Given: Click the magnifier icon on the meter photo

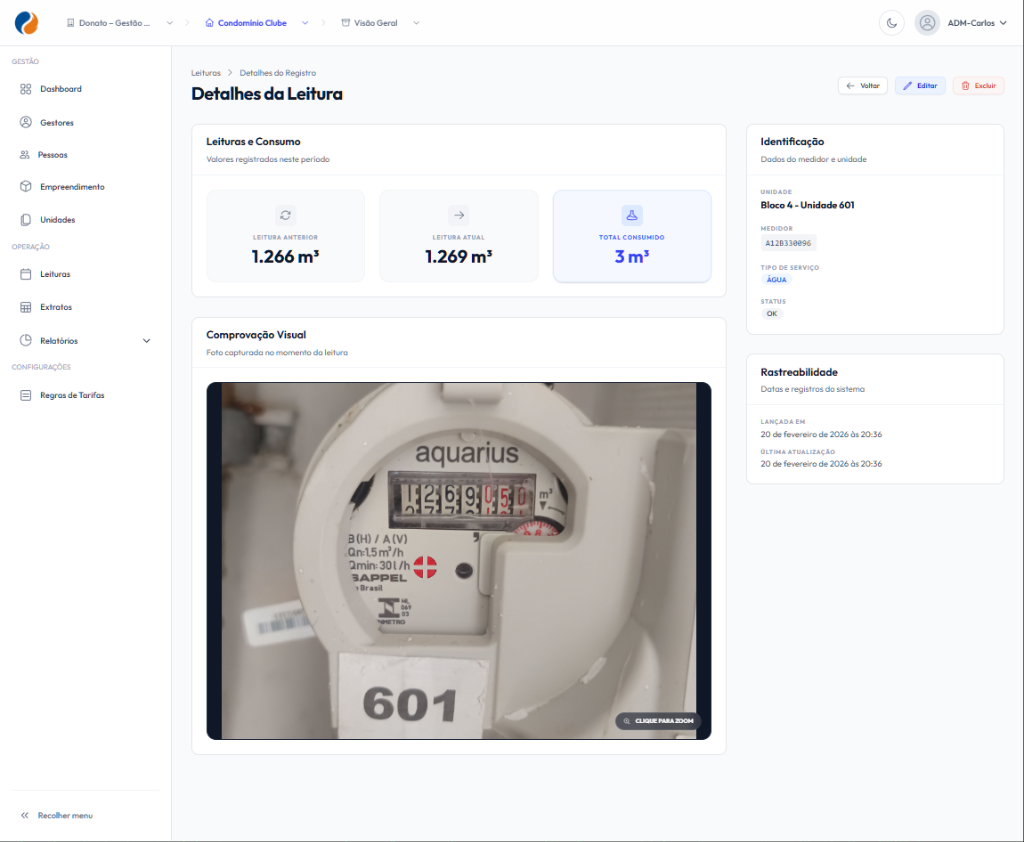Looking at the screenshot, I should (x=626, y=721).
